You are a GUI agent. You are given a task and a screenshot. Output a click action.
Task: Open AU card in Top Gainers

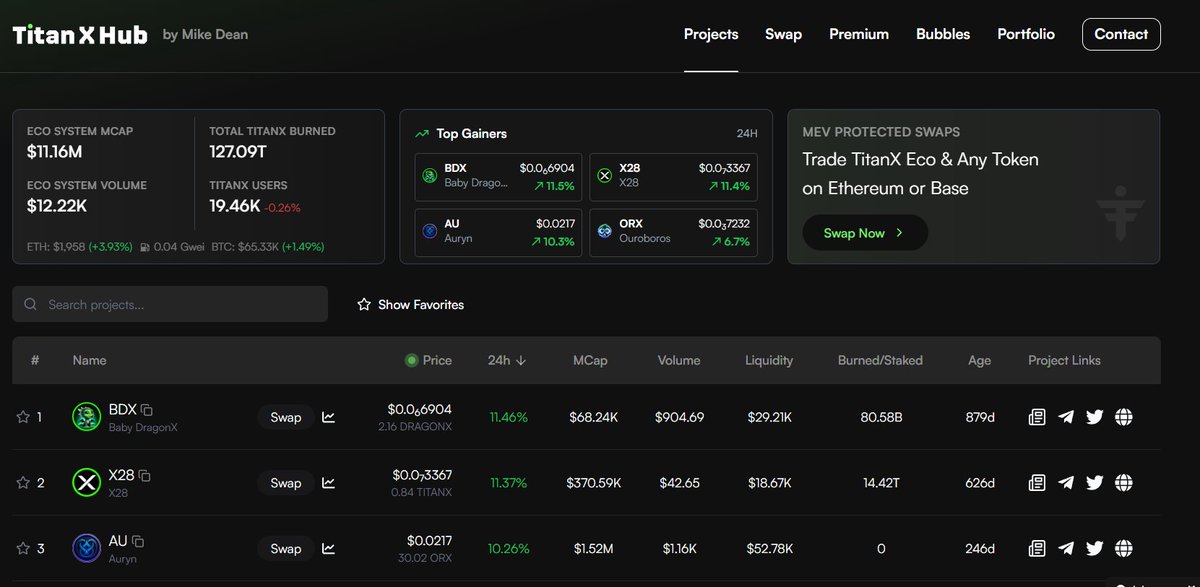tap(499, 231)
